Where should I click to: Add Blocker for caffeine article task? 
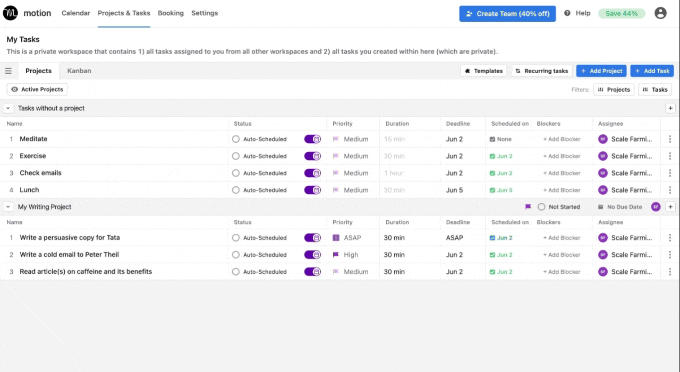pyautogui.click(x=561, y=271)
